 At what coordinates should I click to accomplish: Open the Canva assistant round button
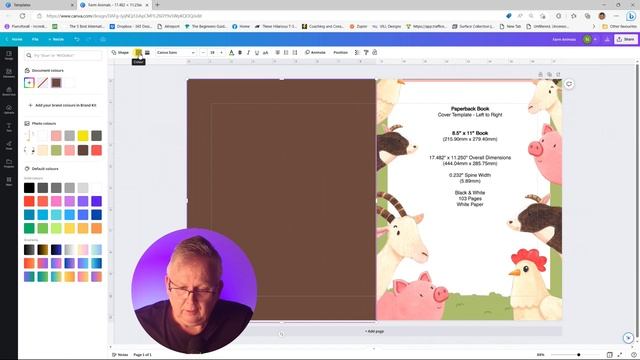pos(628,338)
